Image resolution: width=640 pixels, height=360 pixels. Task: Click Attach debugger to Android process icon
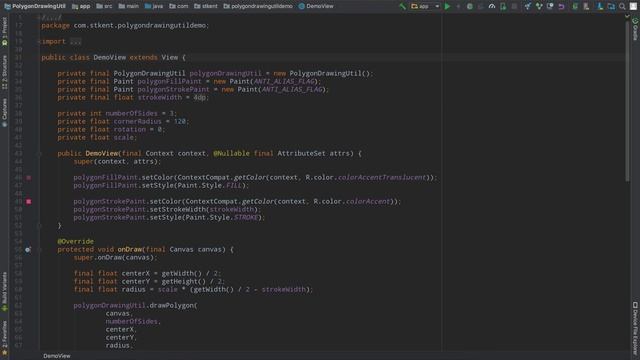pyautogui.click(x=503, y=7)
